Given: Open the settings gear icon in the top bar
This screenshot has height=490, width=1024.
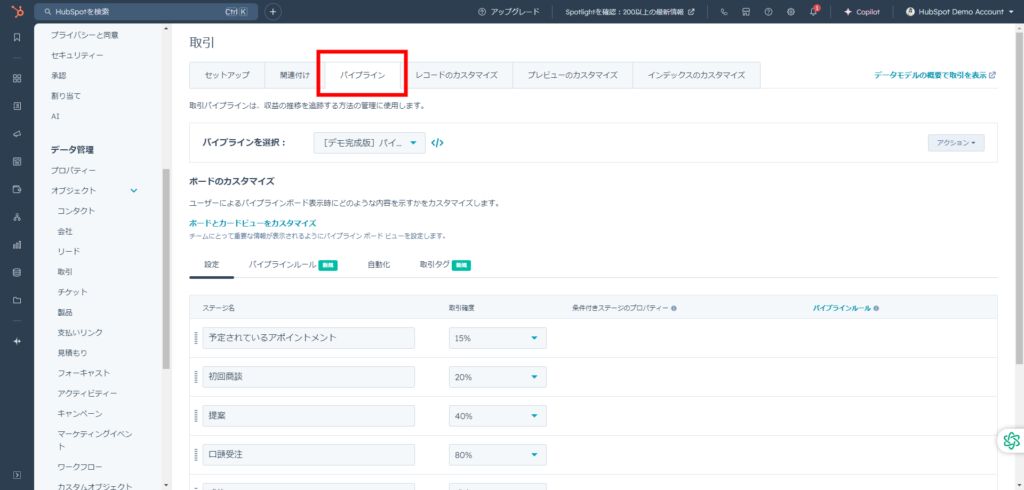Looking at the screenshot, I should tap(791, 12).
